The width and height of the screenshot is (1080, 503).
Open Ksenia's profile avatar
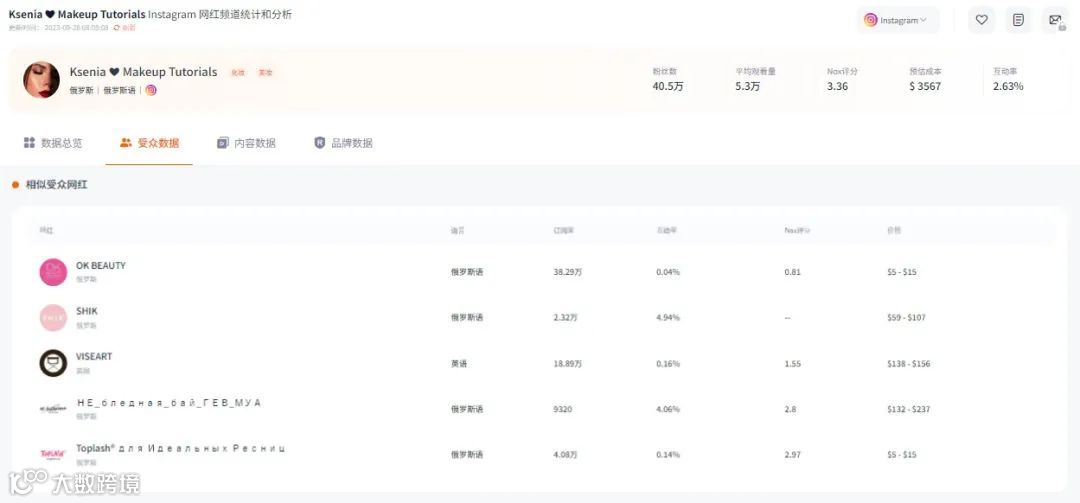coord(41,80)
